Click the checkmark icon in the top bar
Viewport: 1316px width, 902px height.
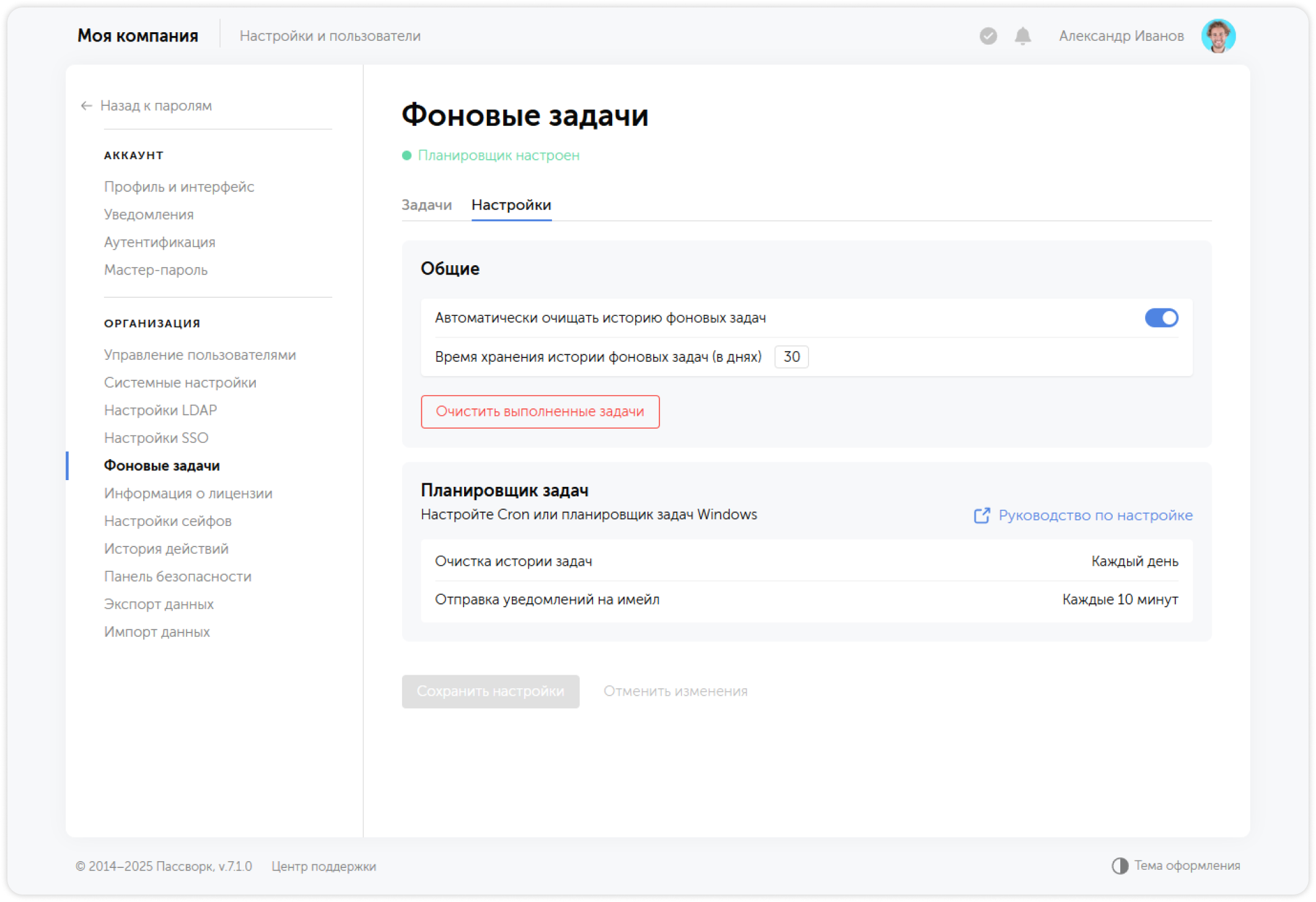tap(987, 37)
